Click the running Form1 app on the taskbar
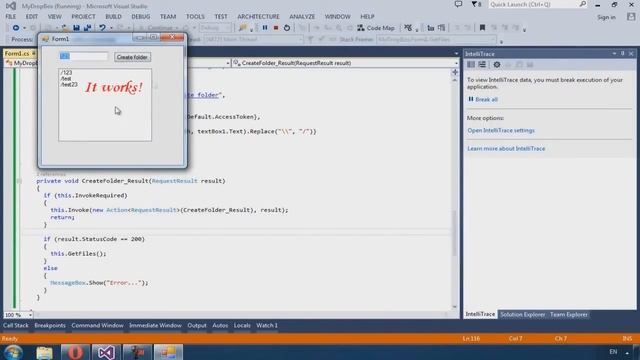The image size is (640, 360). [x=168, y=352]
